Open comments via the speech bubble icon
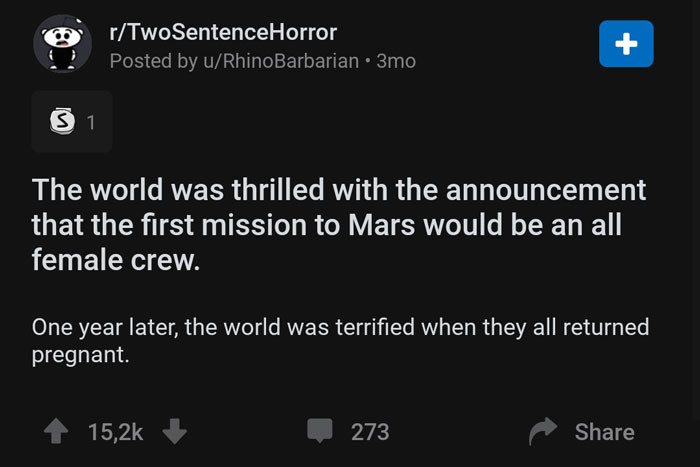Screen dimensions: 700x467 tap(320, 431)
